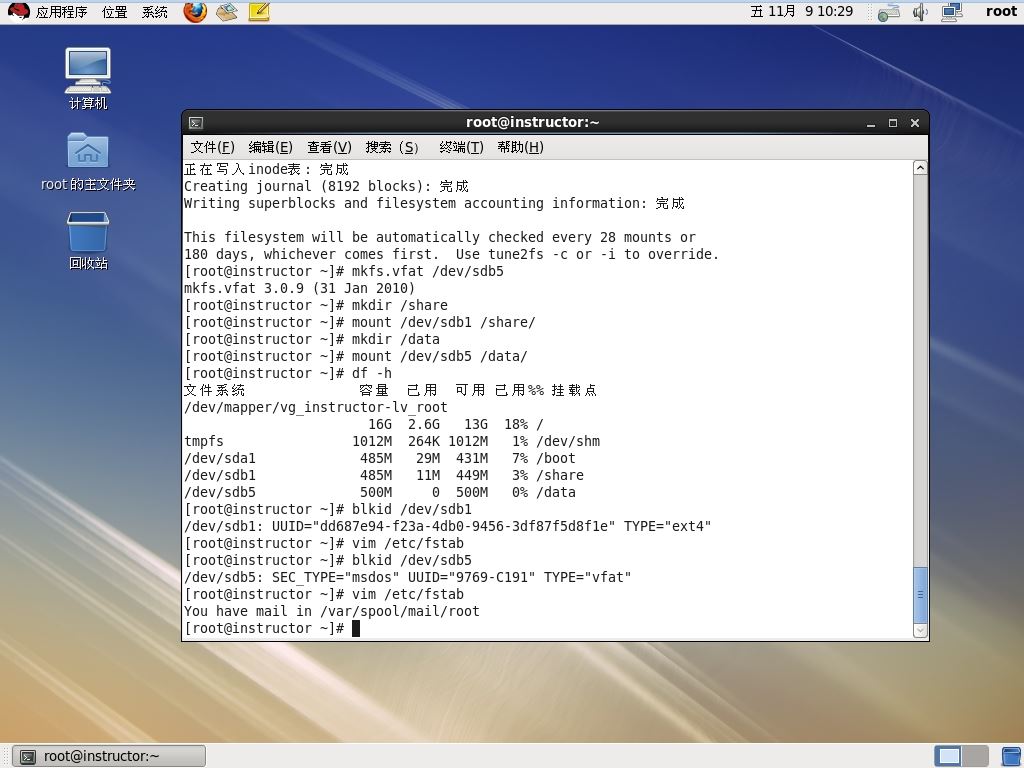Open the 计算机 desktop icon
The height and width of the screenshot is (768, 1024).
coord(88,78)
